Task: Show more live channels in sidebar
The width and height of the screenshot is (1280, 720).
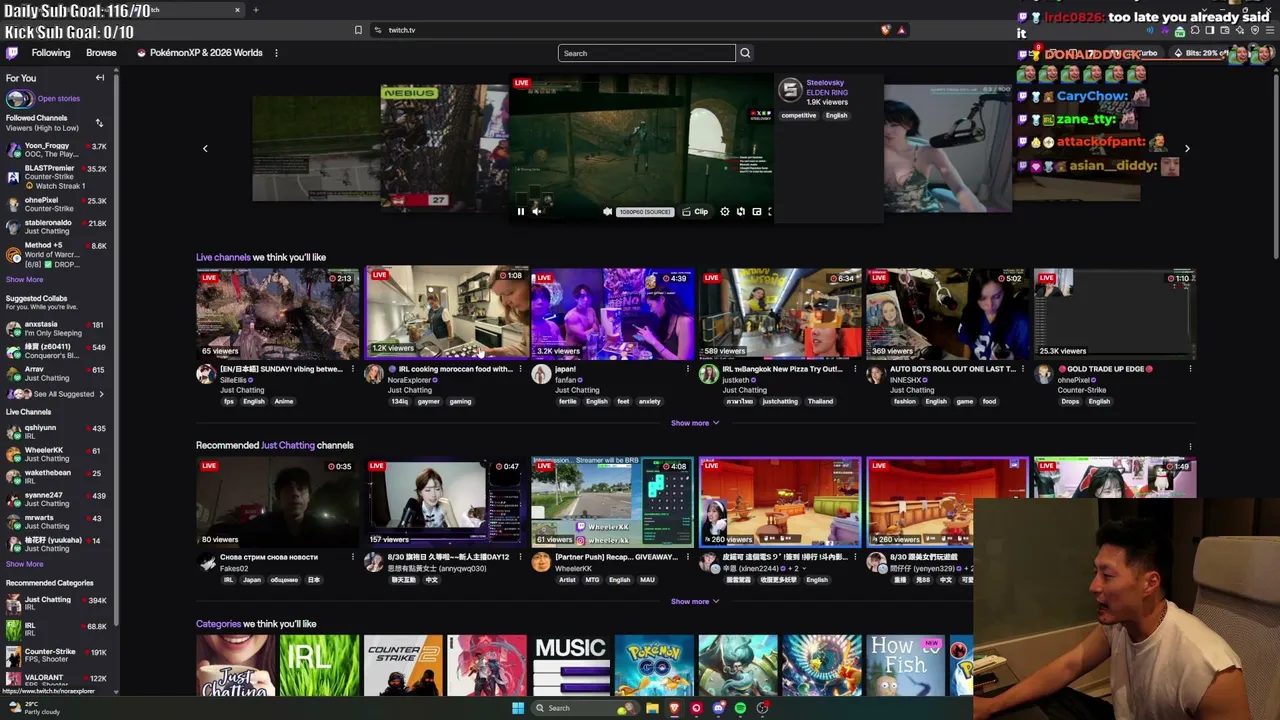Action: [25, 564]
